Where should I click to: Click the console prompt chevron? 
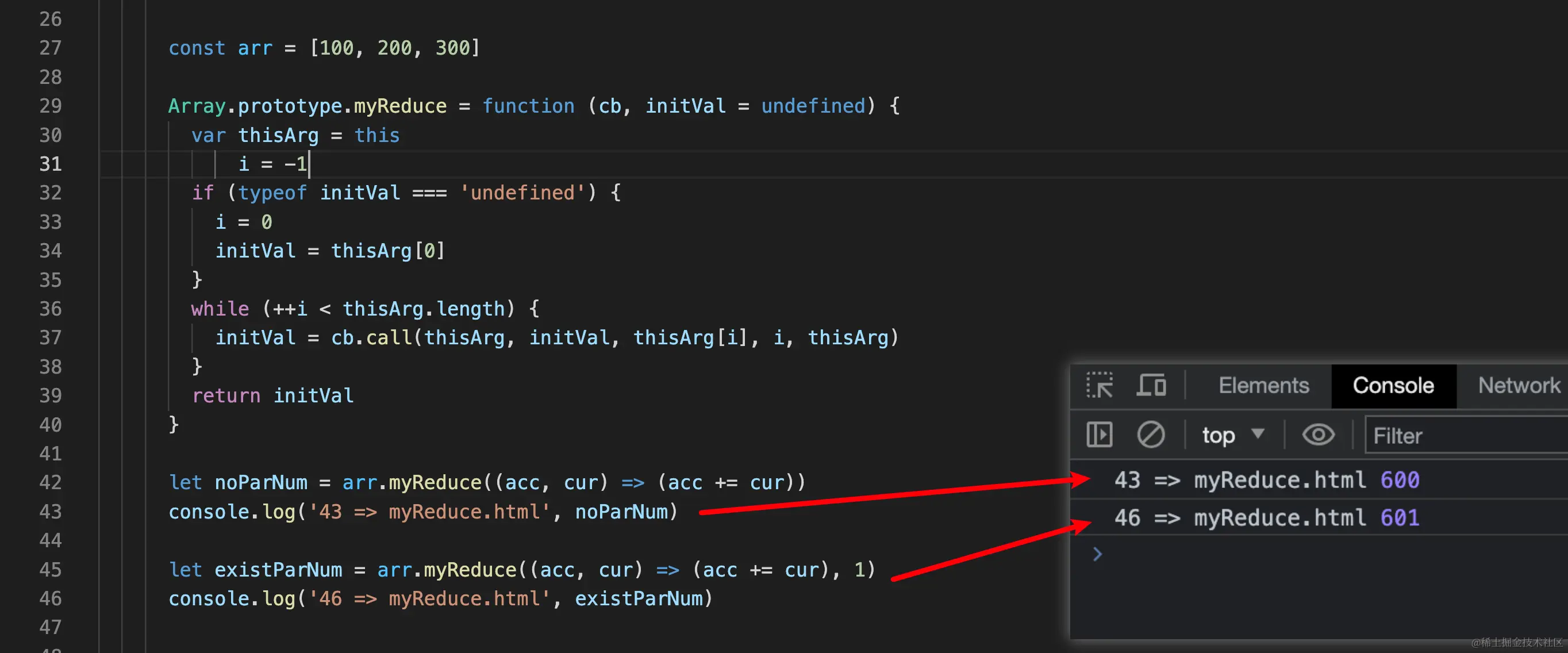pos(1097,554)
